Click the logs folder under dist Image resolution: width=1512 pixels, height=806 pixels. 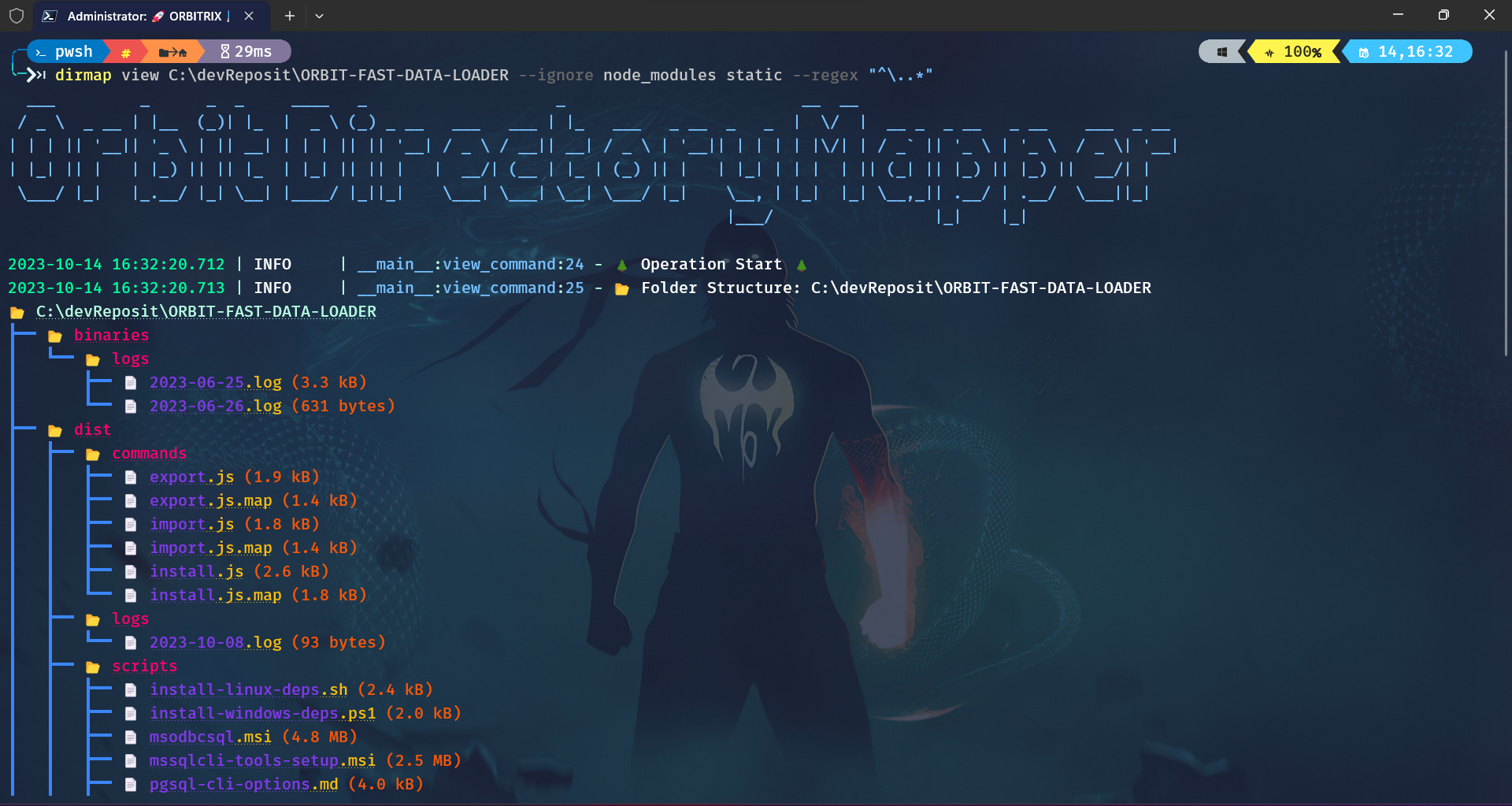(131, 618)
